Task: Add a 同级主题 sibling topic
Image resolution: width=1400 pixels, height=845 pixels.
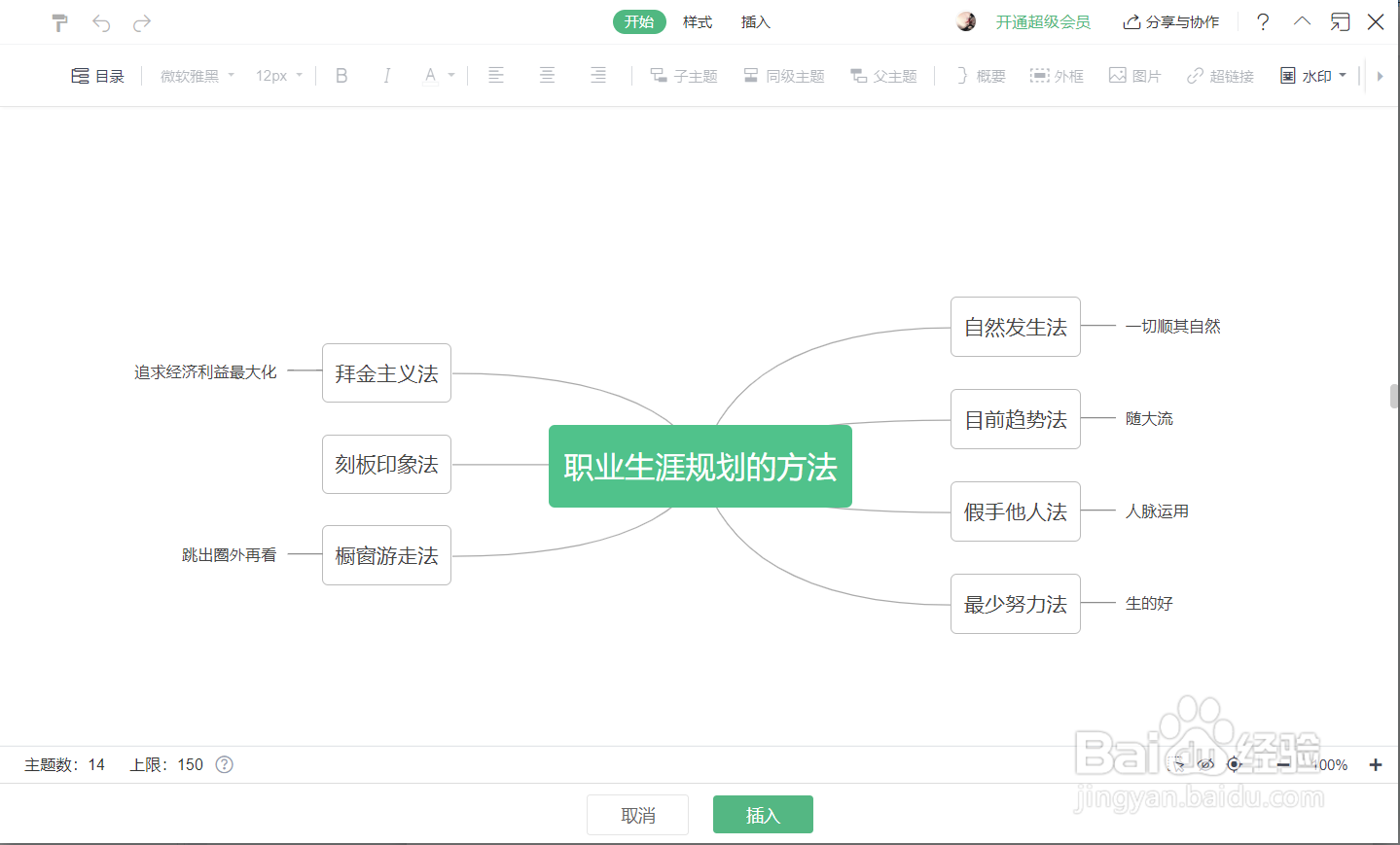Action: [x=784, y=75]
